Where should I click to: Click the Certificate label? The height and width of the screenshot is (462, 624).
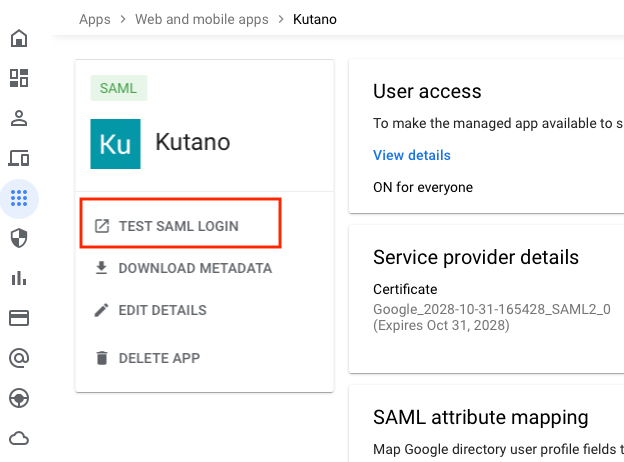(x=405, y=289)
